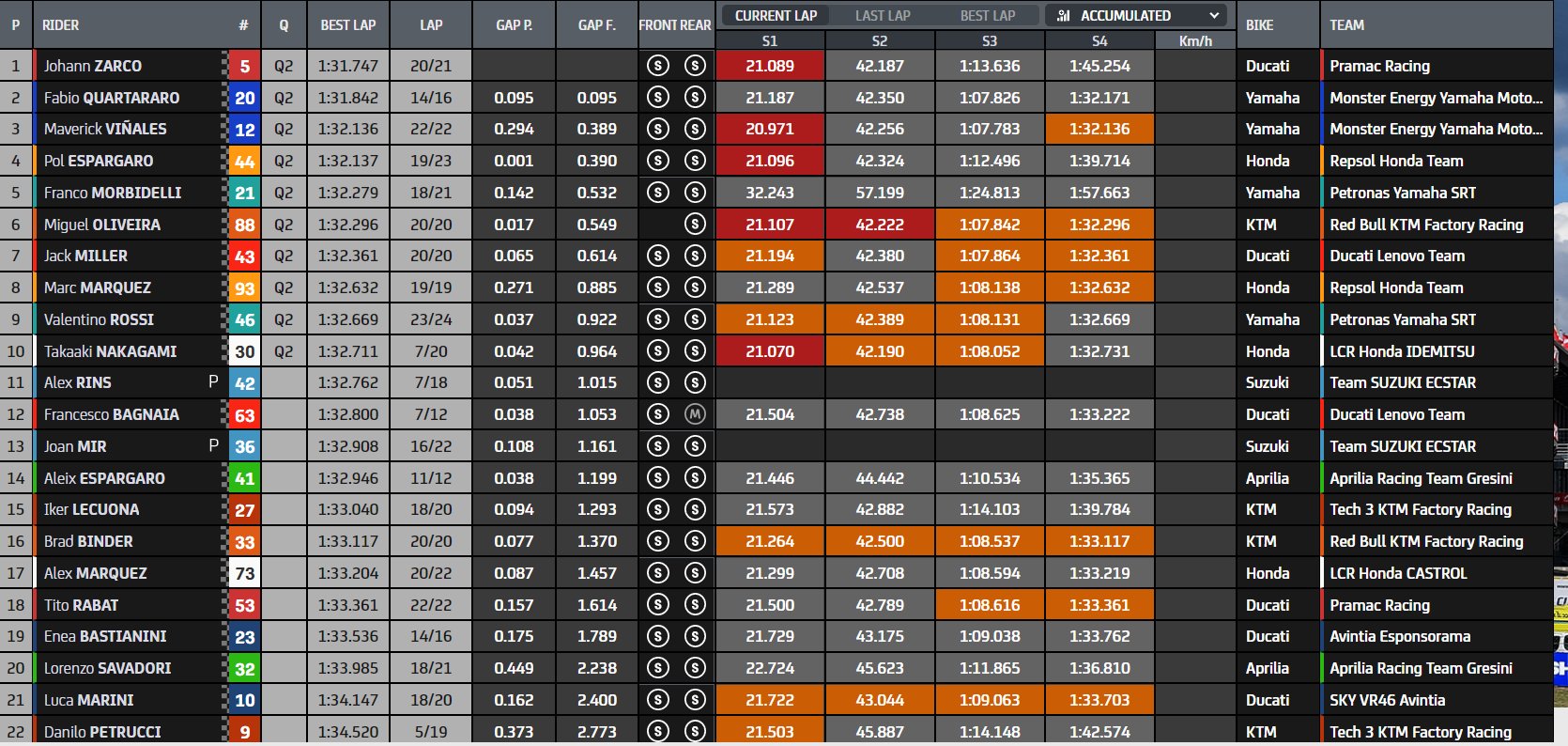The width and height of the screenshot is (1568, 746).
Task: Click the FRONT REAR tyre column header
Action: (675, 25)
